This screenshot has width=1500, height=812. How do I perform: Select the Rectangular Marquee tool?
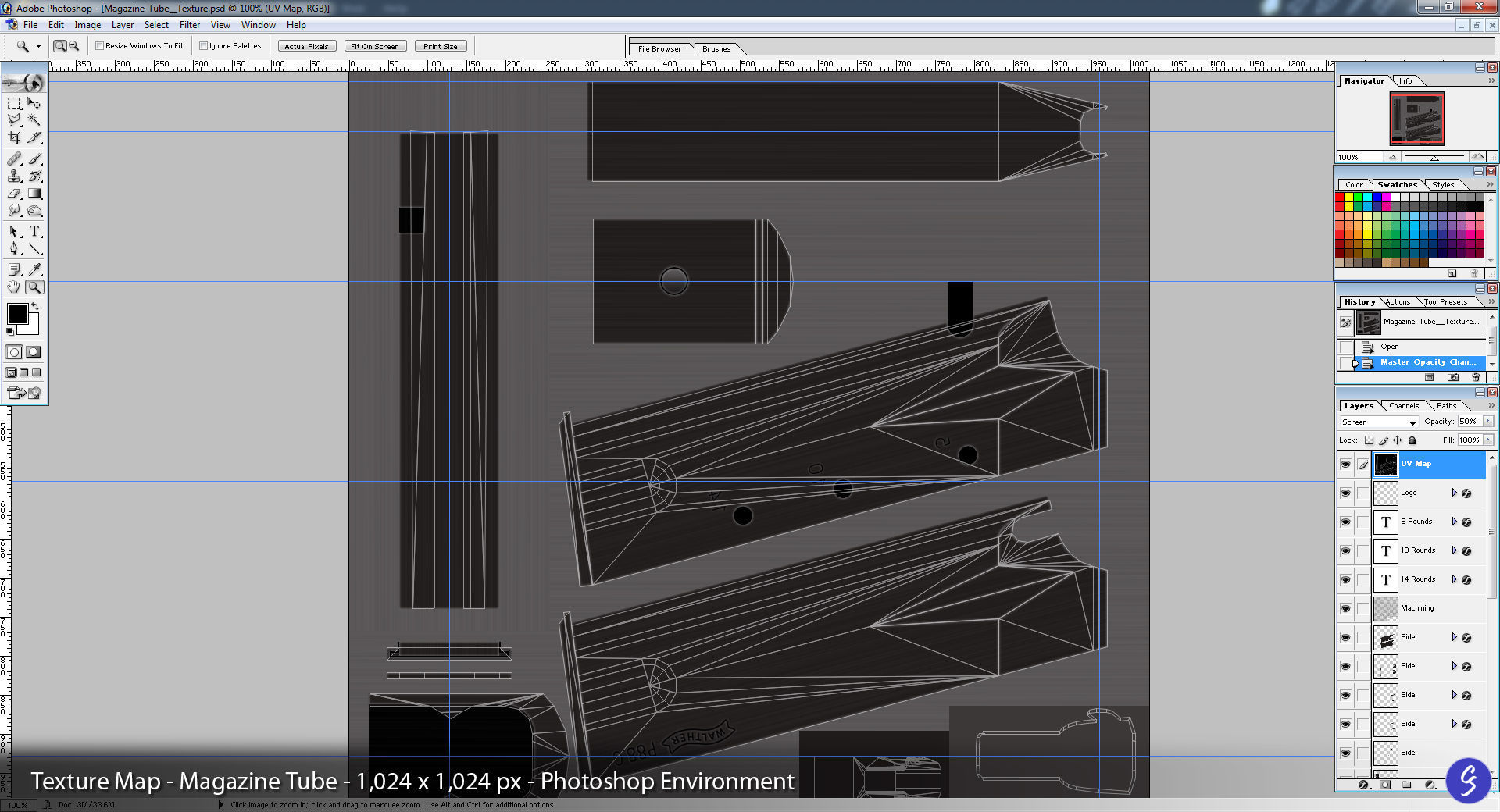point(14,103)
